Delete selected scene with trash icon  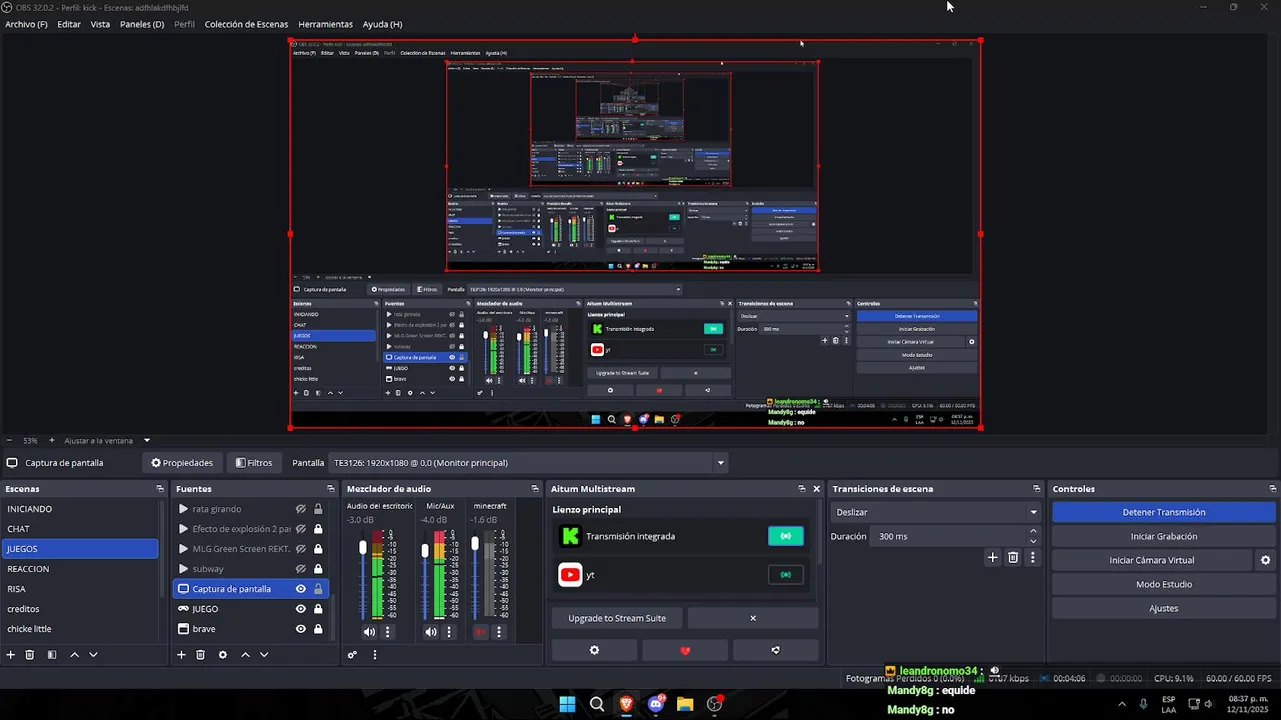click(30, 655)
